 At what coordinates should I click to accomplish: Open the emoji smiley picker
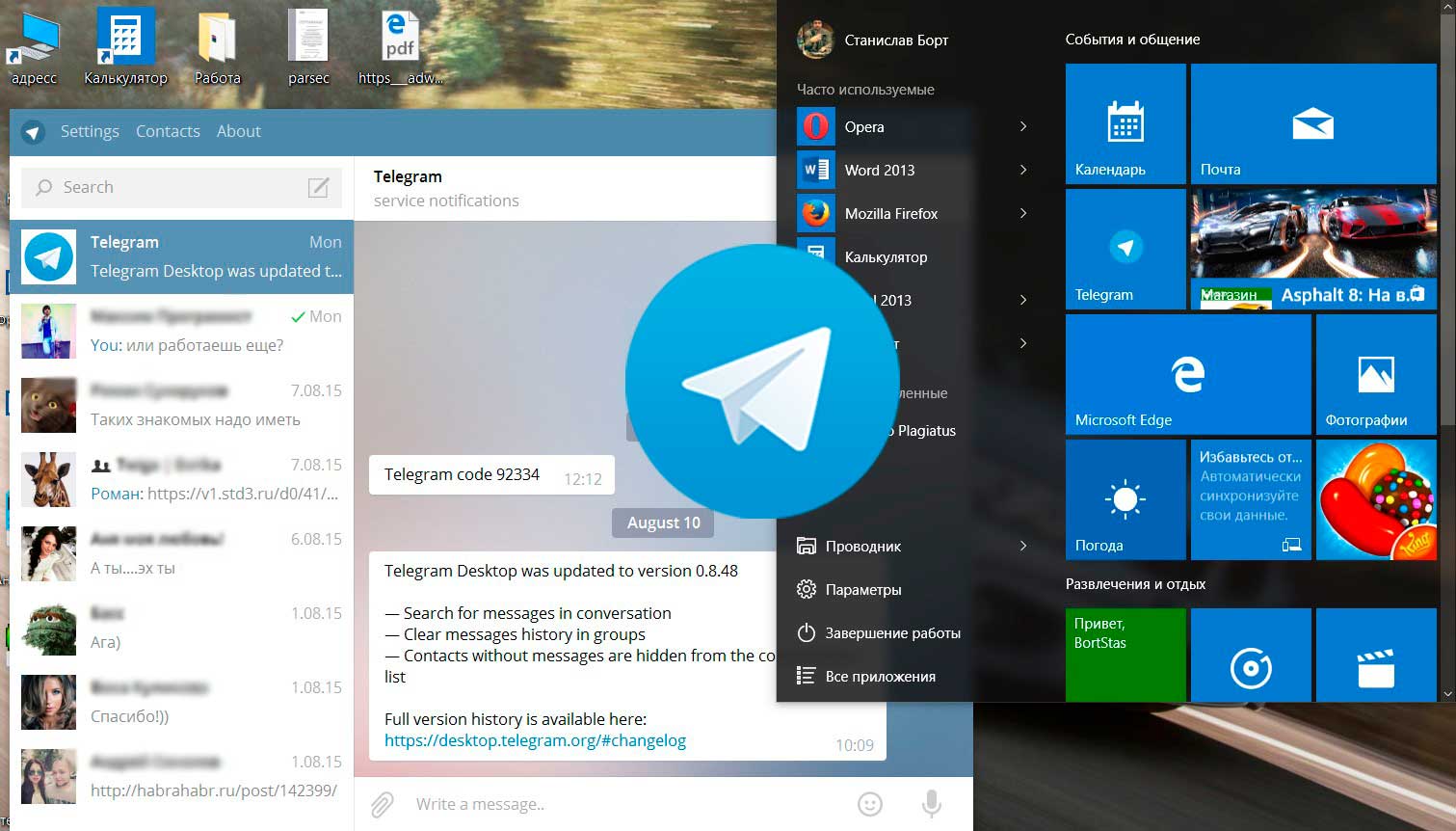coord(870,804)
